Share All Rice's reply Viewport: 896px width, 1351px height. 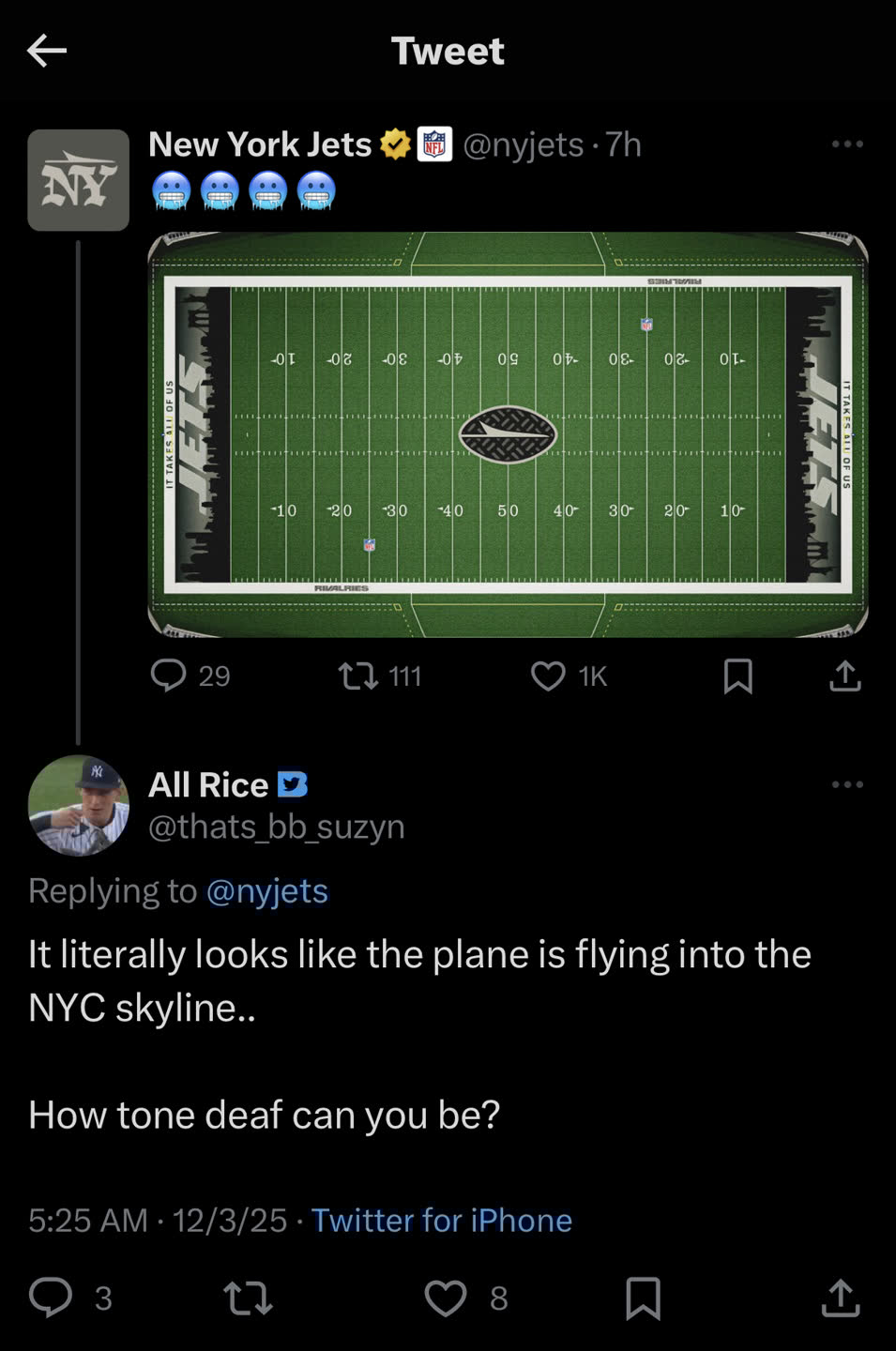click(840, 1298)
